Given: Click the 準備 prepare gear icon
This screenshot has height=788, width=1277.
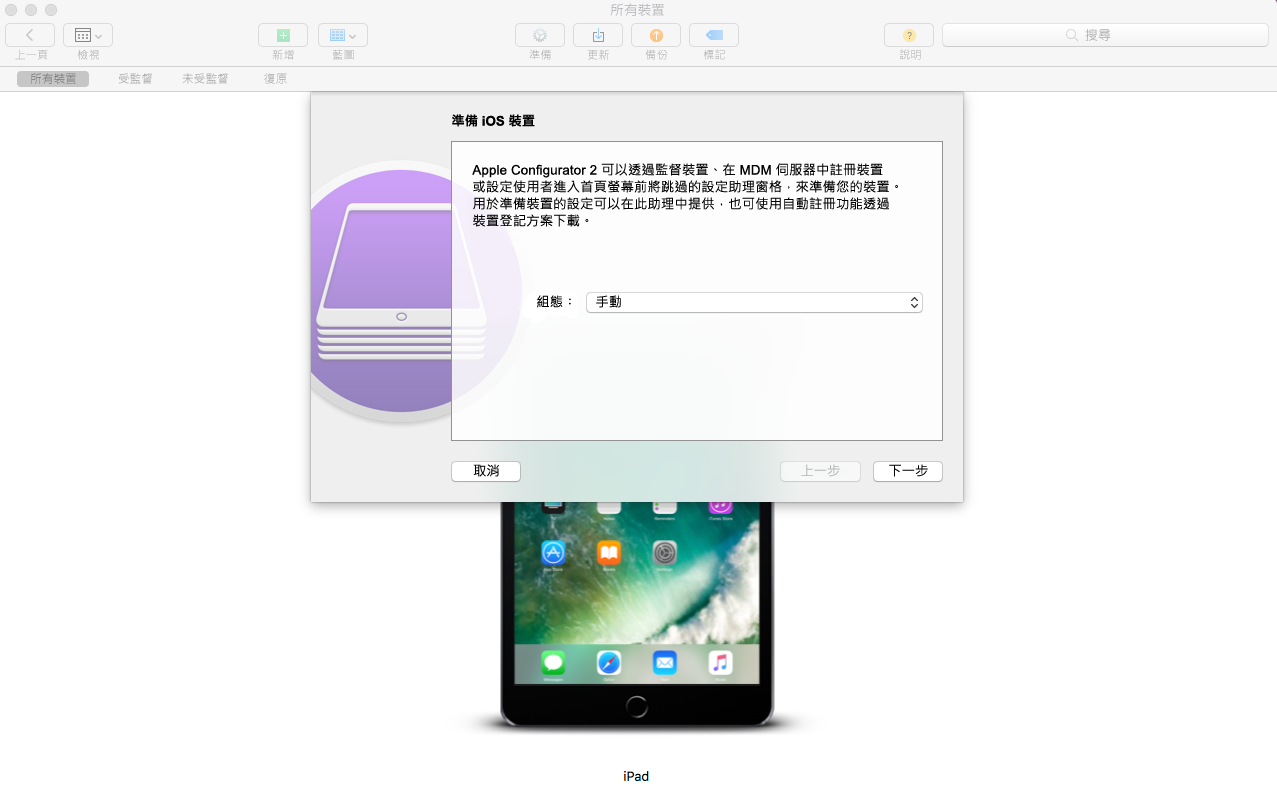Looking at the screenshot, I should tap(540, 35).
